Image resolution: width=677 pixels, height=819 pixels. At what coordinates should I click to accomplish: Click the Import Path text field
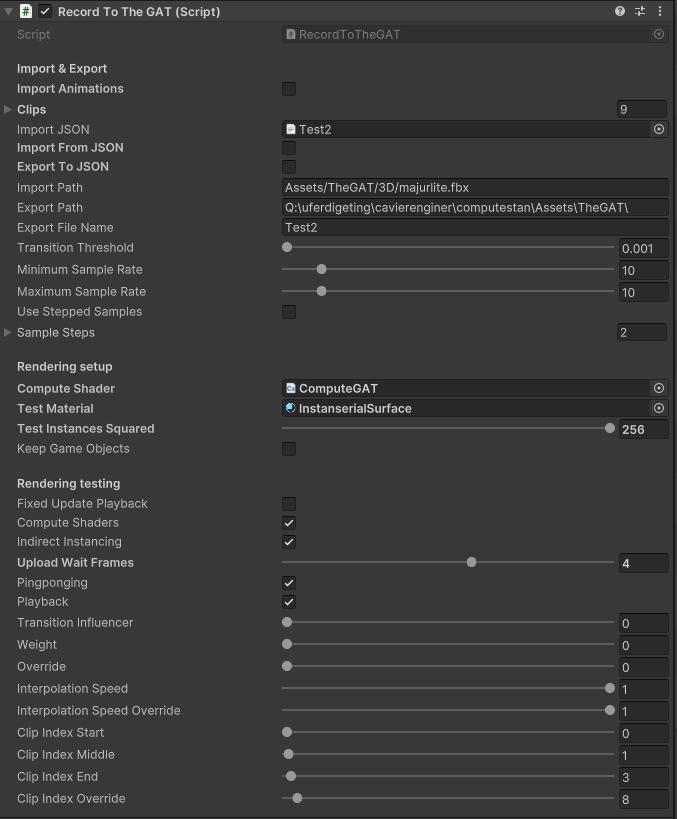click(x=474, y=187)
